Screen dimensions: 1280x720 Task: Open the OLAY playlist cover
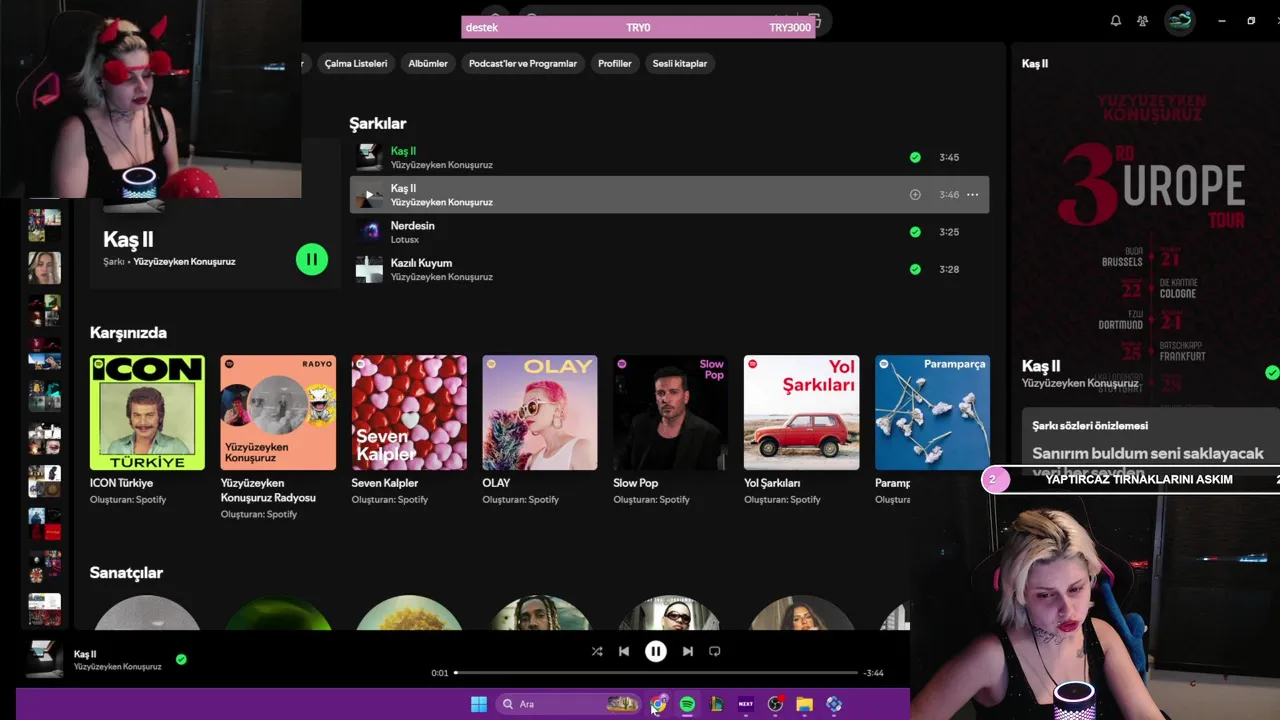click(540, 412)
